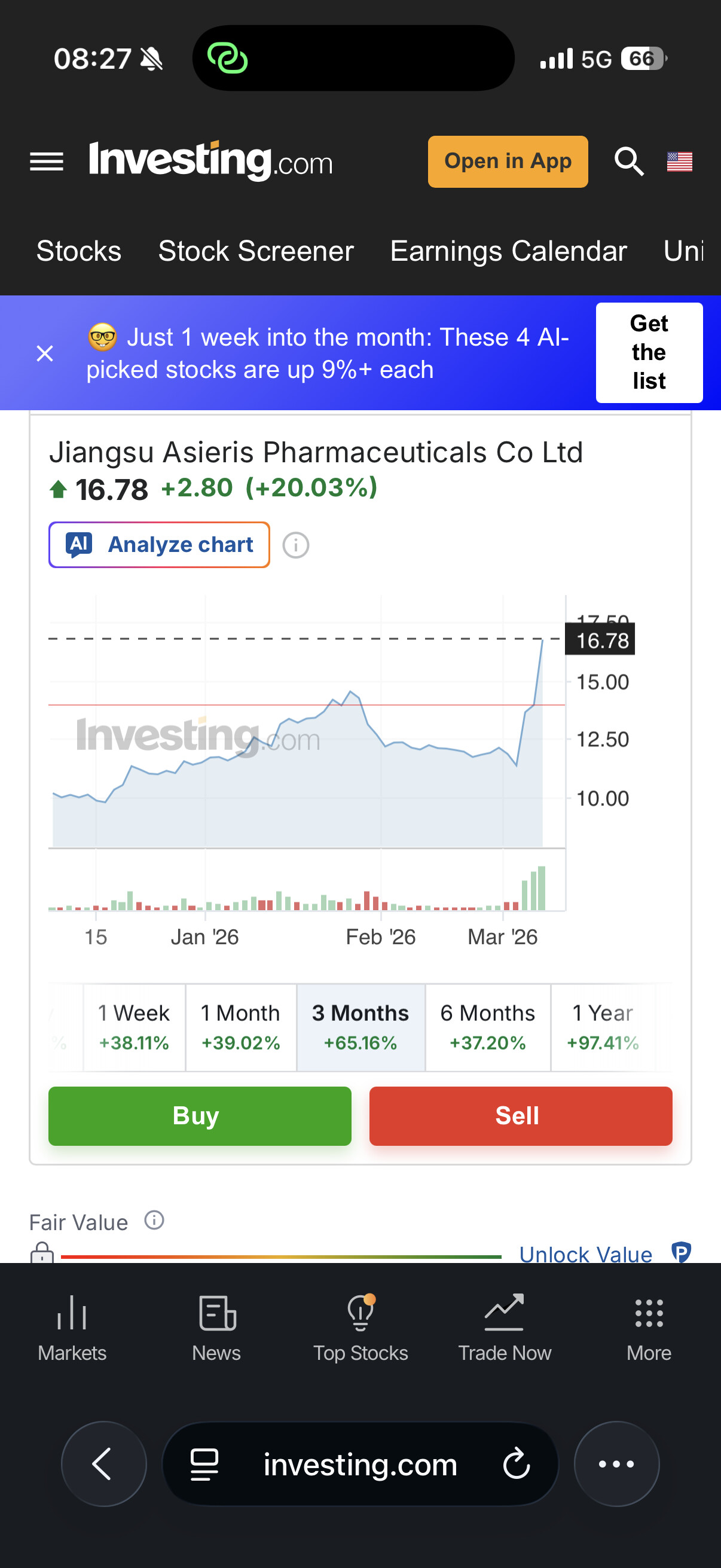The image size is (721, 1568).
Task: Open the browser page options ellipsis
Action: point(616,1464)
